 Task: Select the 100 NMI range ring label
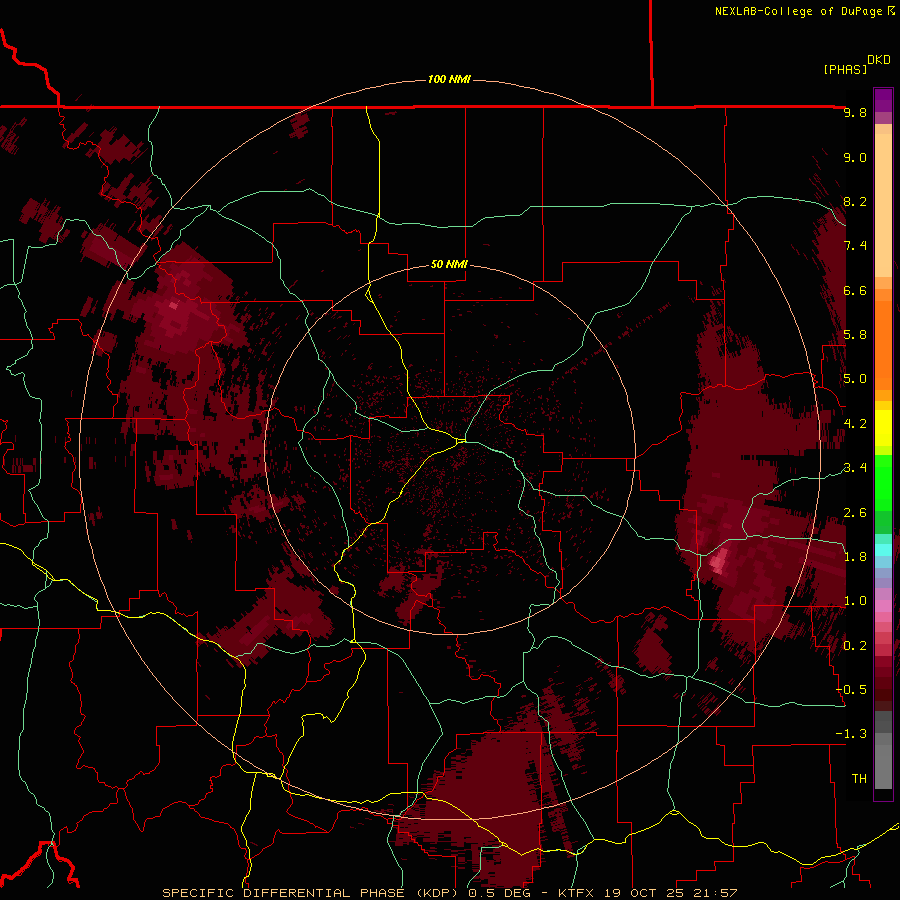click(449, 79)
